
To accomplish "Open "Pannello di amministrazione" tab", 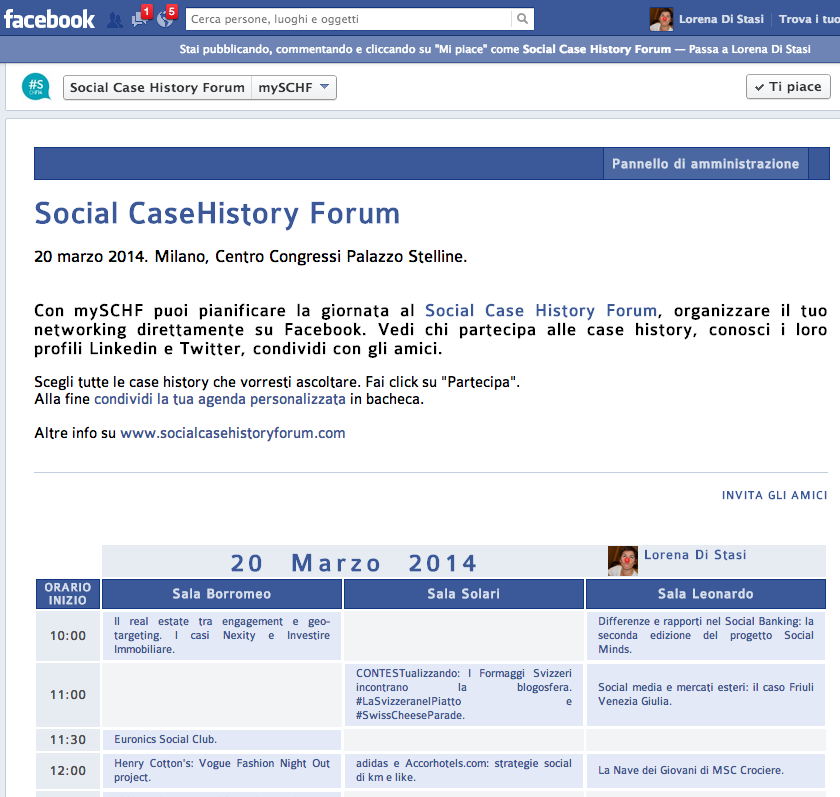I will (705, 164).
